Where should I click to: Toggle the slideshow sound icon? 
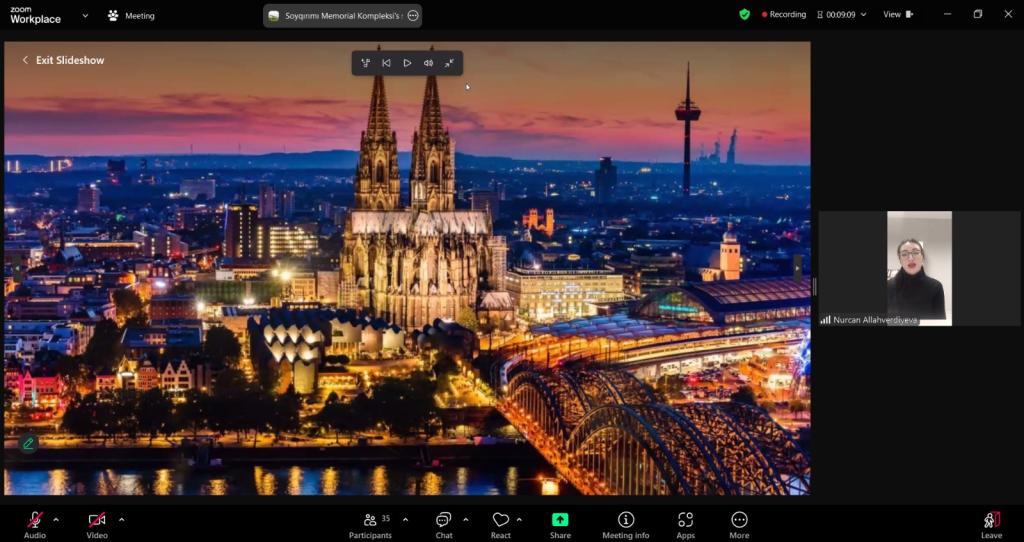tap(428, 63)
